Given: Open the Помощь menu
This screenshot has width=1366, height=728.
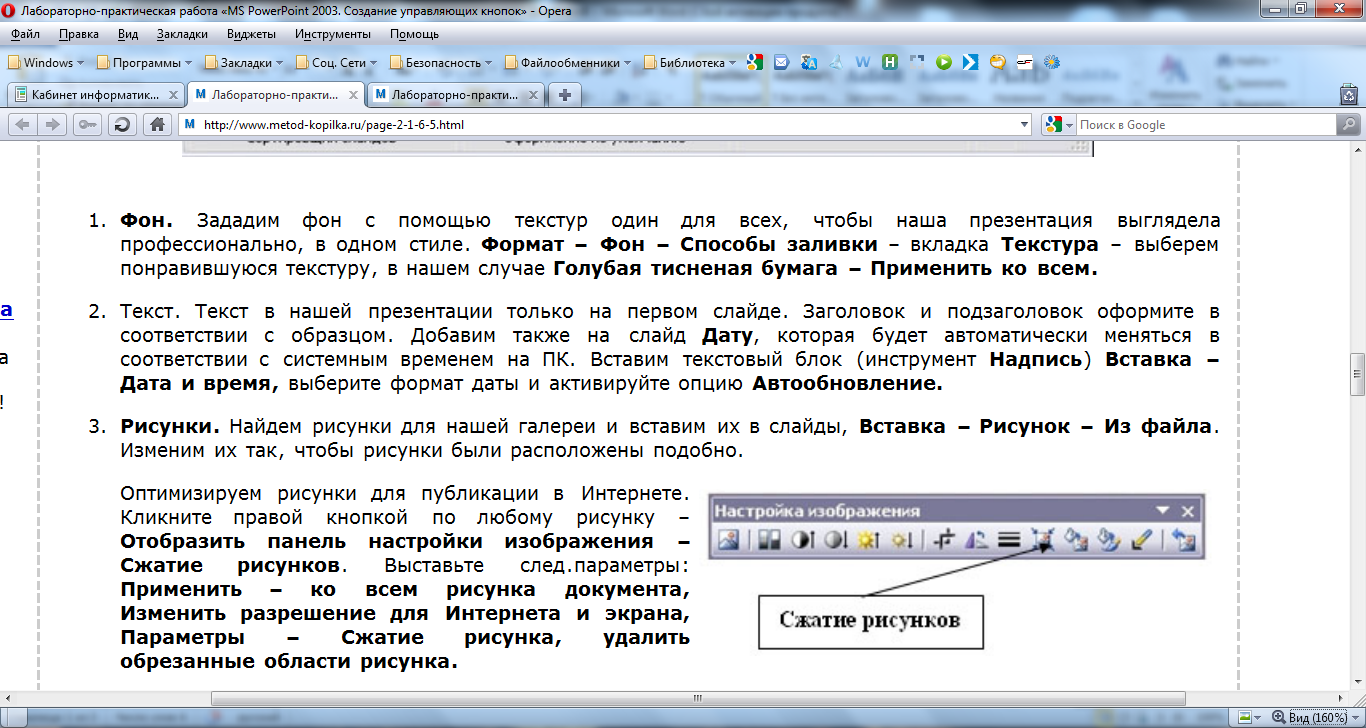Looking at the screenshot, I should tap(414, 34).
